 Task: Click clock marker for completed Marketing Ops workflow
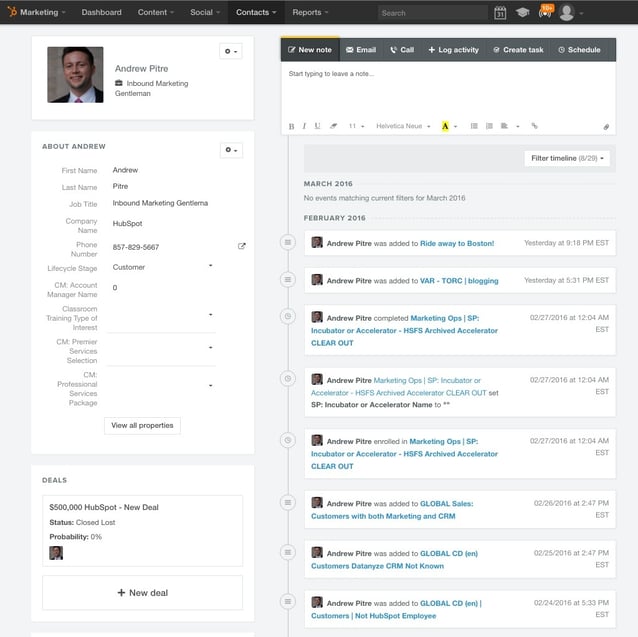(x=288, y=316)
